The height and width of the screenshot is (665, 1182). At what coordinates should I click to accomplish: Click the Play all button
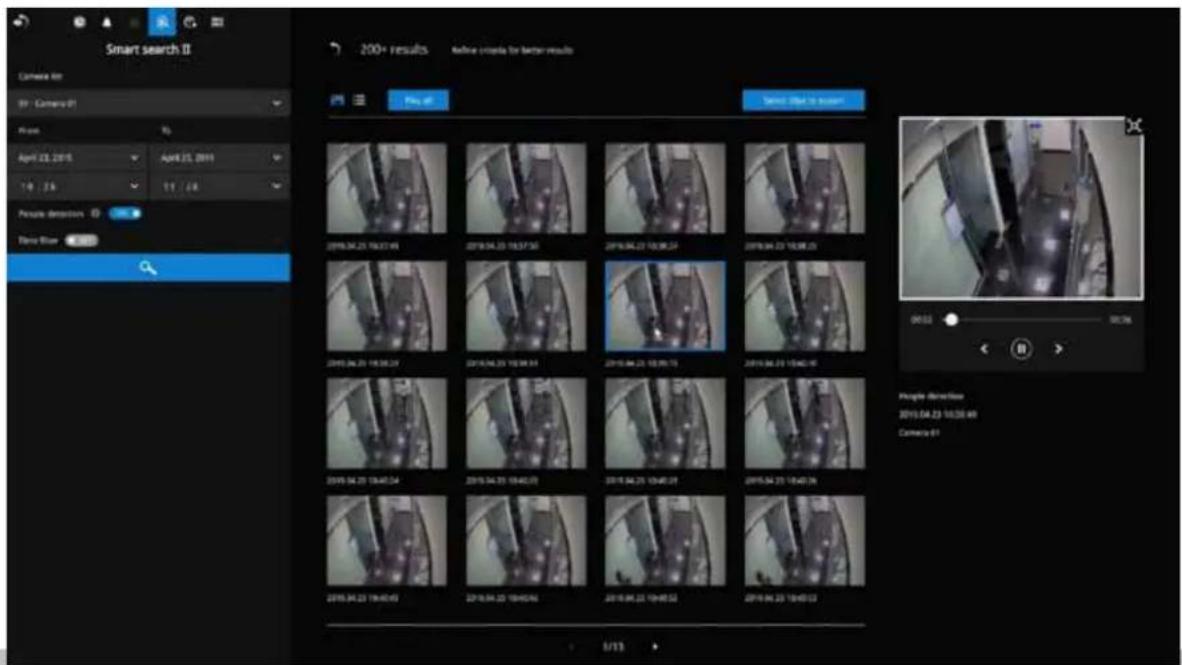(418, 100)
